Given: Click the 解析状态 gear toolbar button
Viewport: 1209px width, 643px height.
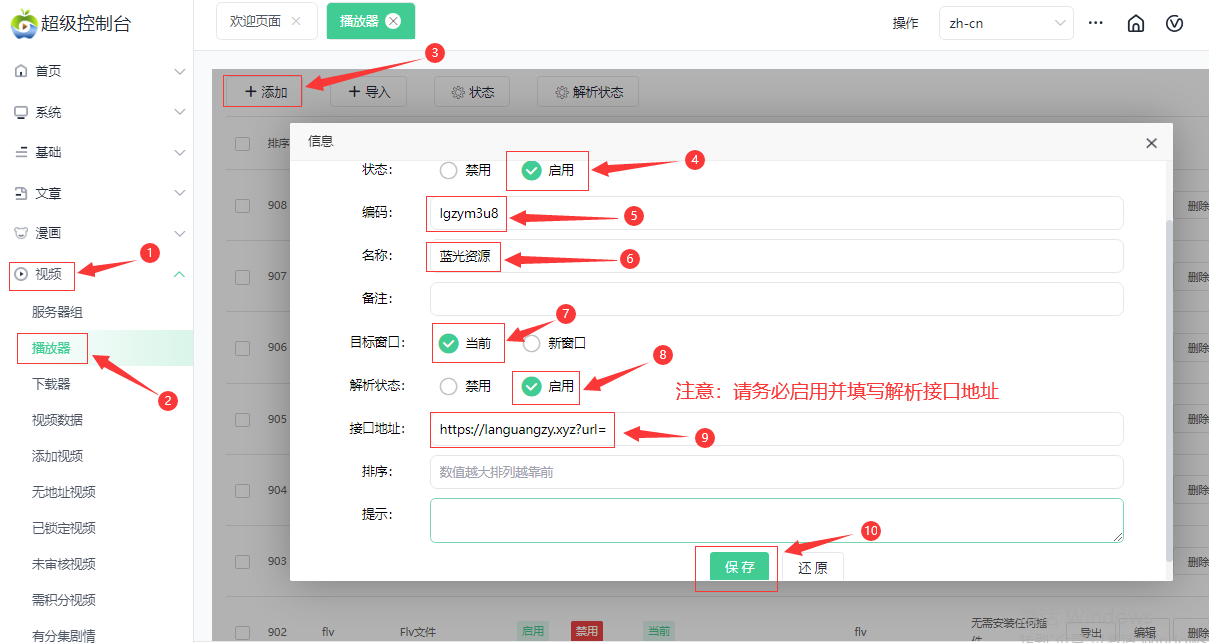Looking at the screenshot, I should tap(588, 92).
